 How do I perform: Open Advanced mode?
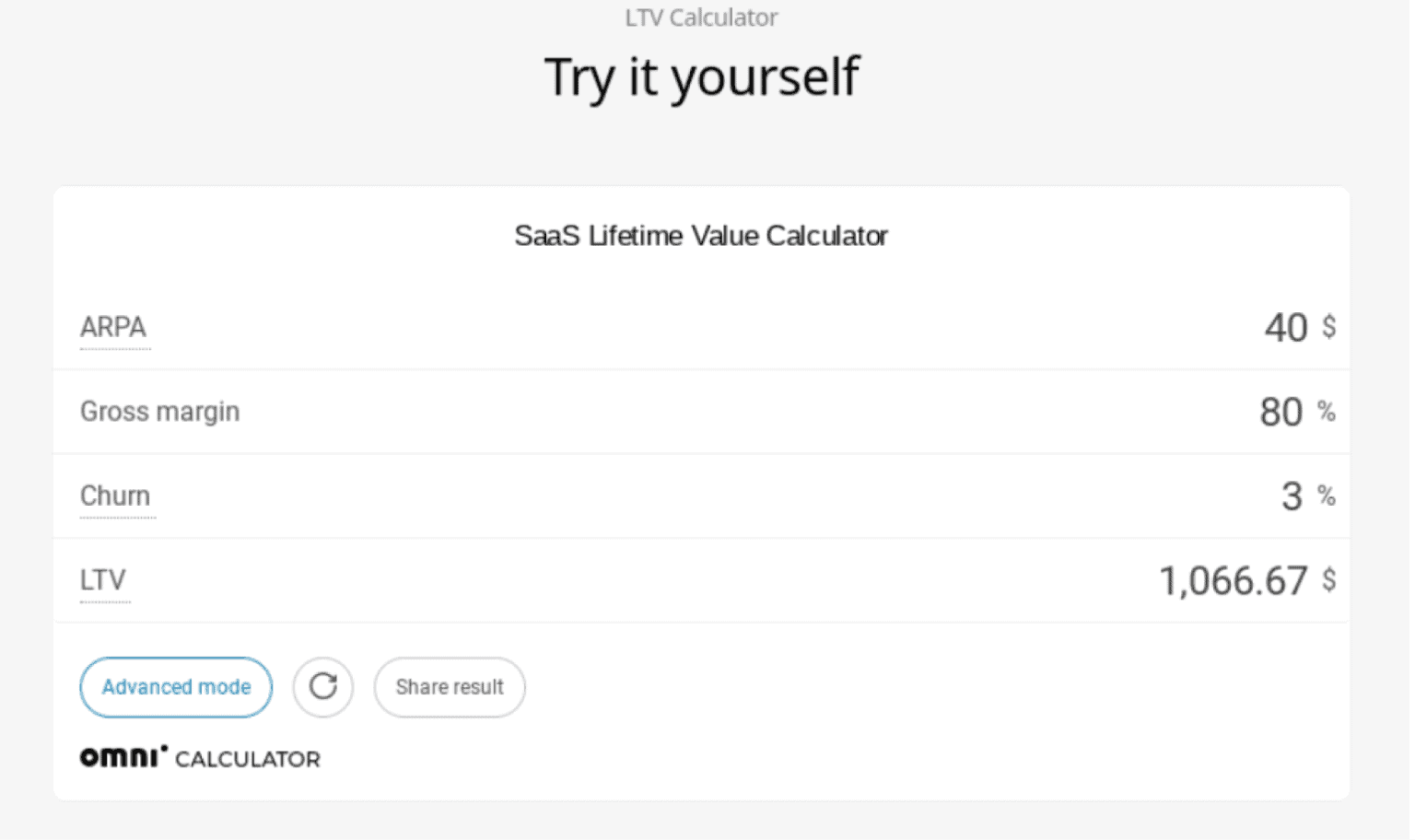tap(176, 687)
